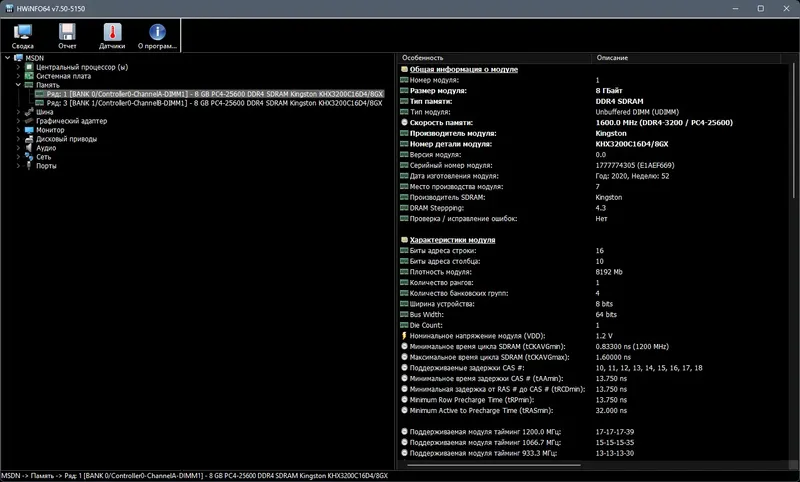This screenshot has height=482, width=800.
Task: Expand the Шина tree node
Action: [18, 112]
